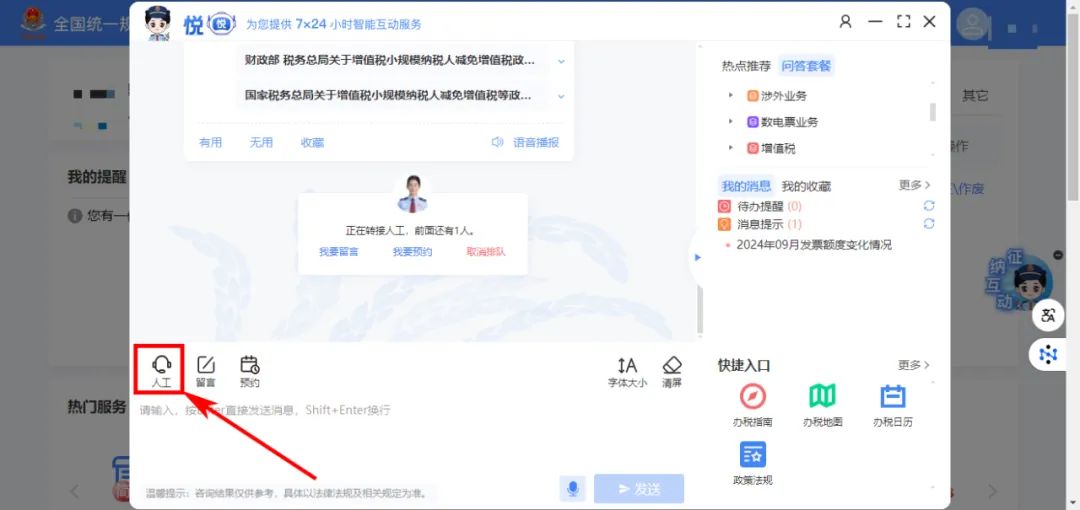Click the 人工 headset icon
Viewport: 1080px width, 510px height.
[161, 368]
